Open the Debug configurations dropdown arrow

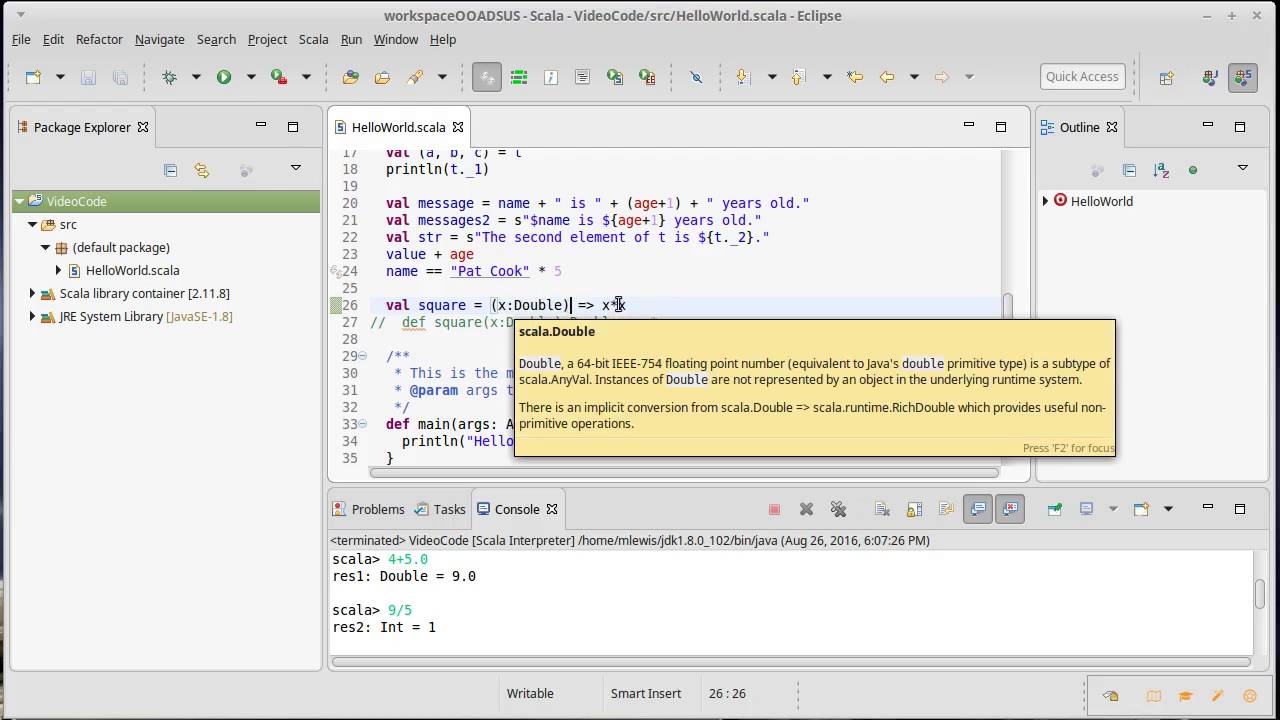tap(196, 77)
